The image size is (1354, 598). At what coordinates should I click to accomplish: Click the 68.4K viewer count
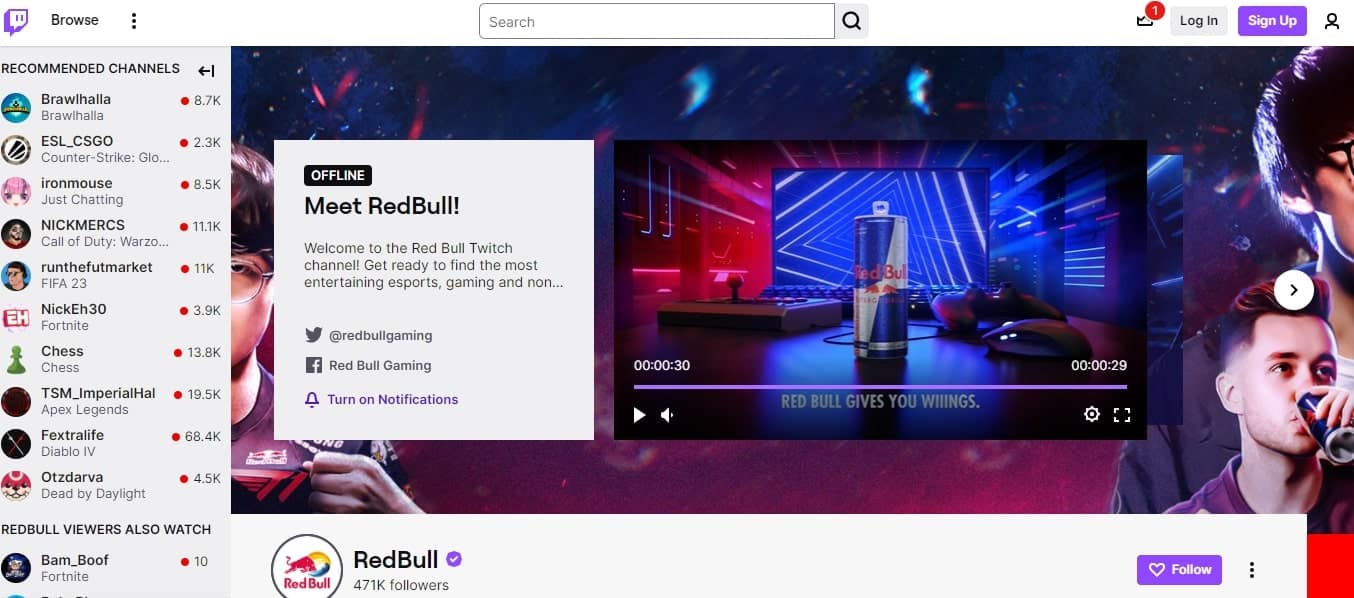tap(203, 437)
